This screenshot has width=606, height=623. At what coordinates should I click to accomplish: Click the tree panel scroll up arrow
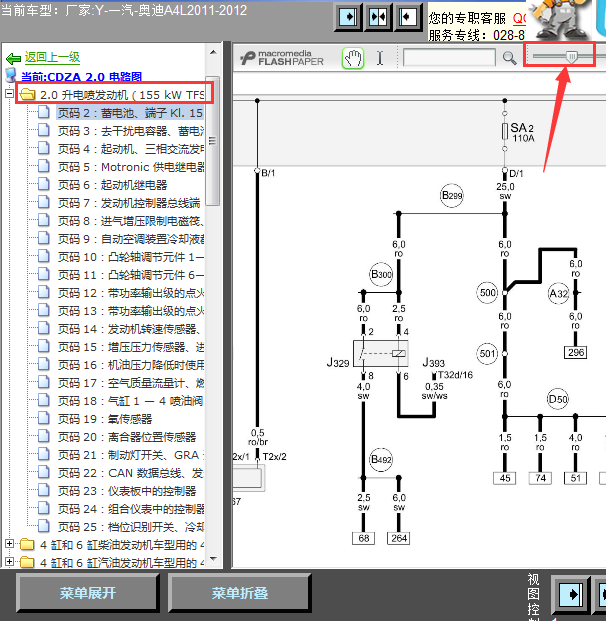click(213, 52)
